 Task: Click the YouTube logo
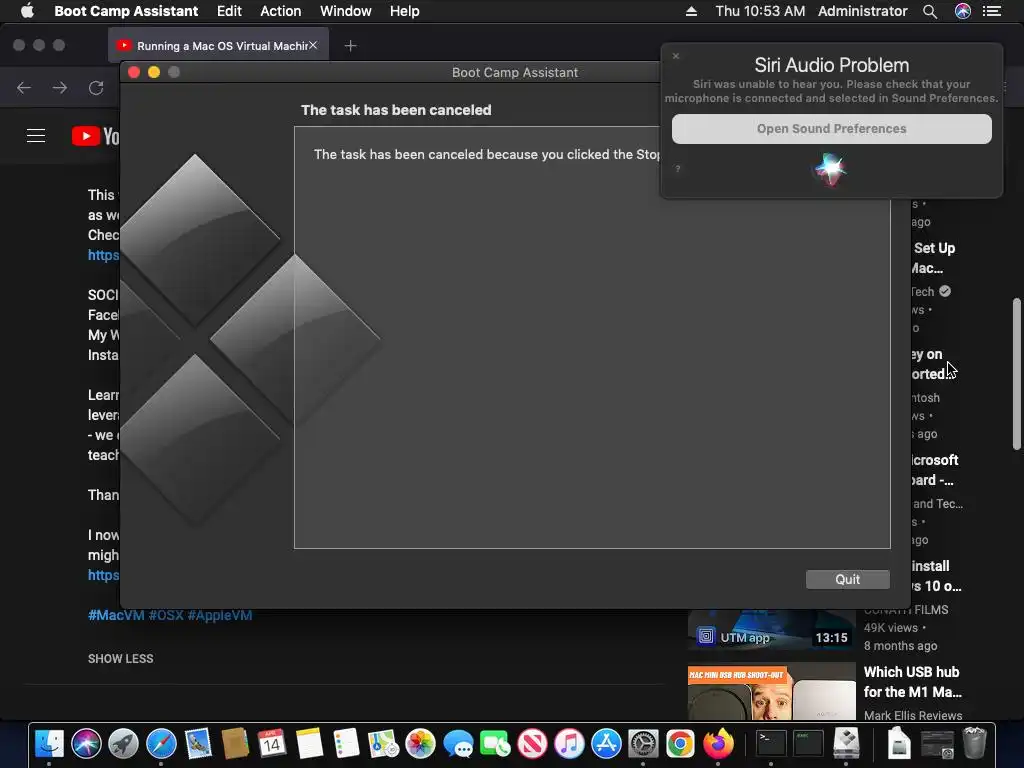(95, 136)
